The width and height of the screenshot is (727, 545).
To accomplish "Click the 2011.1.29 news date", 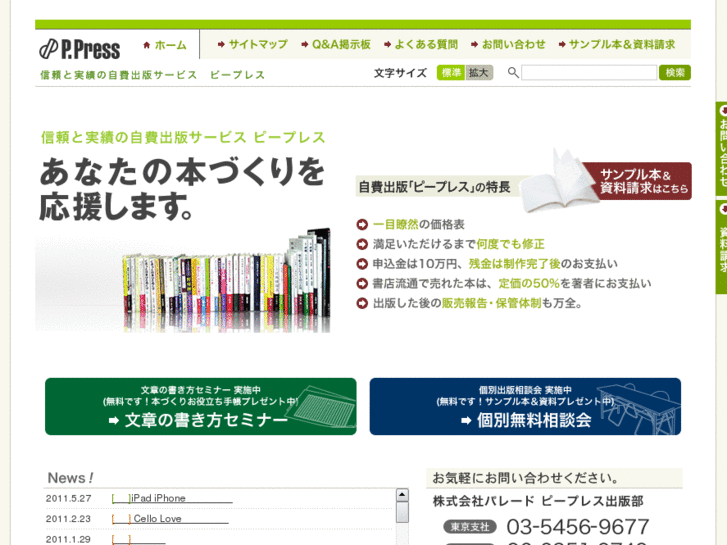I will pos(68,539).
